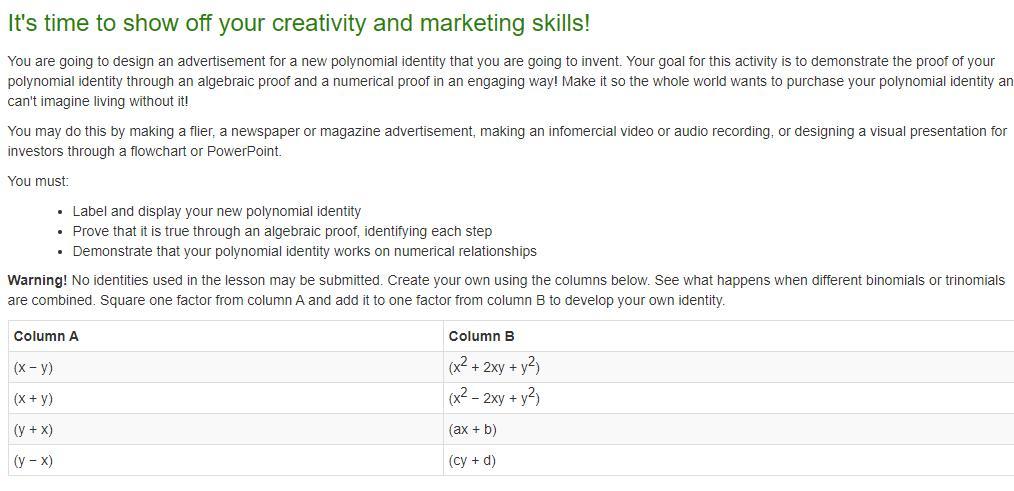Click the 'Demonstrate that your polynomial' bullet
This screenshot has height=491, width=1014.
305,251
